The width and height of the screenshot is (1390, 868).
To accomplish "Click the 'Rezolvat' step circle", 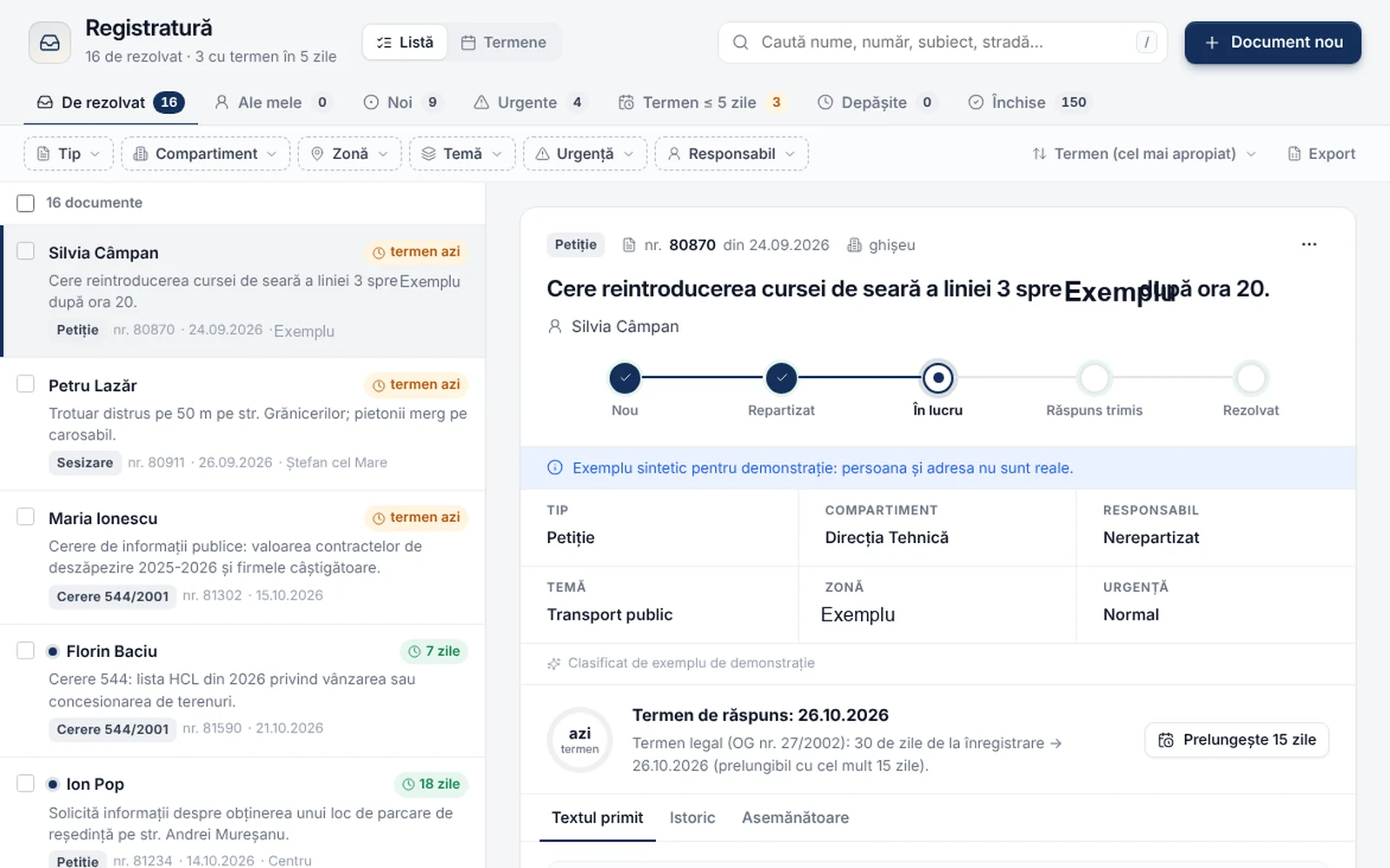I will click(1250, 378).
